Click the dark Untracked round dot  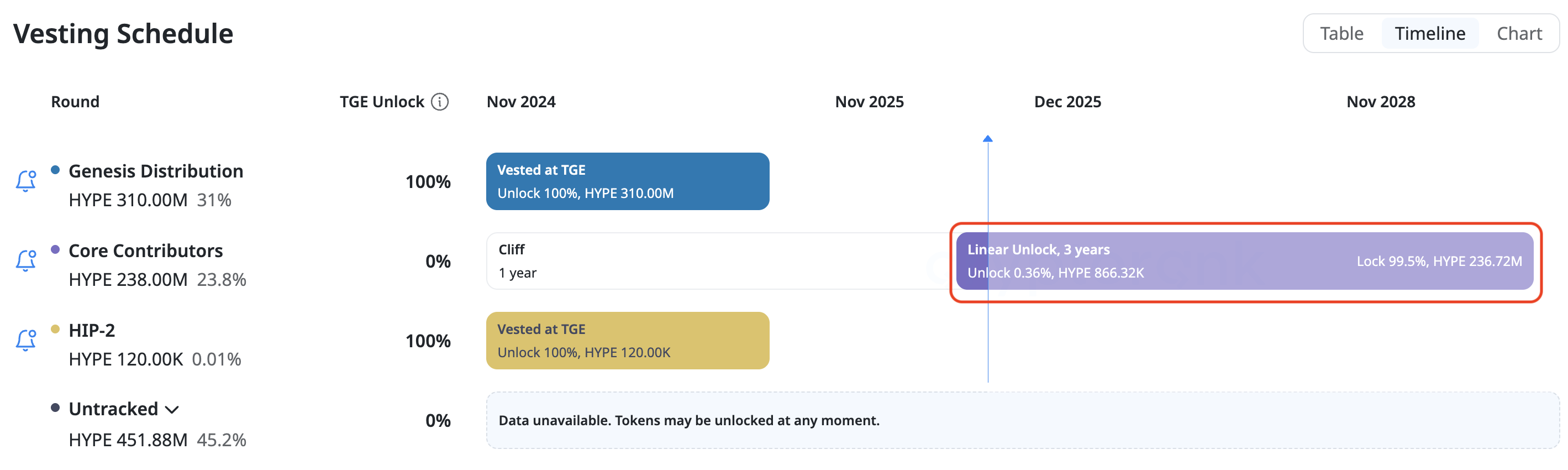(55, 408)
